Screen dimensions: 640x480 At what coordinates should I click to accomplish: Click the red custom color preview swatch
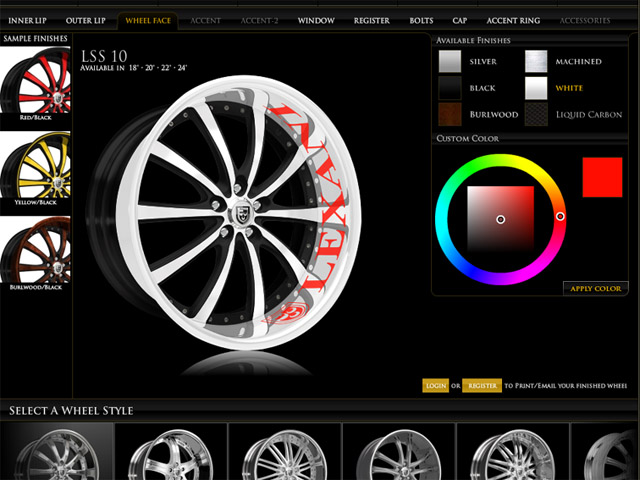click(x=602, y=177)
